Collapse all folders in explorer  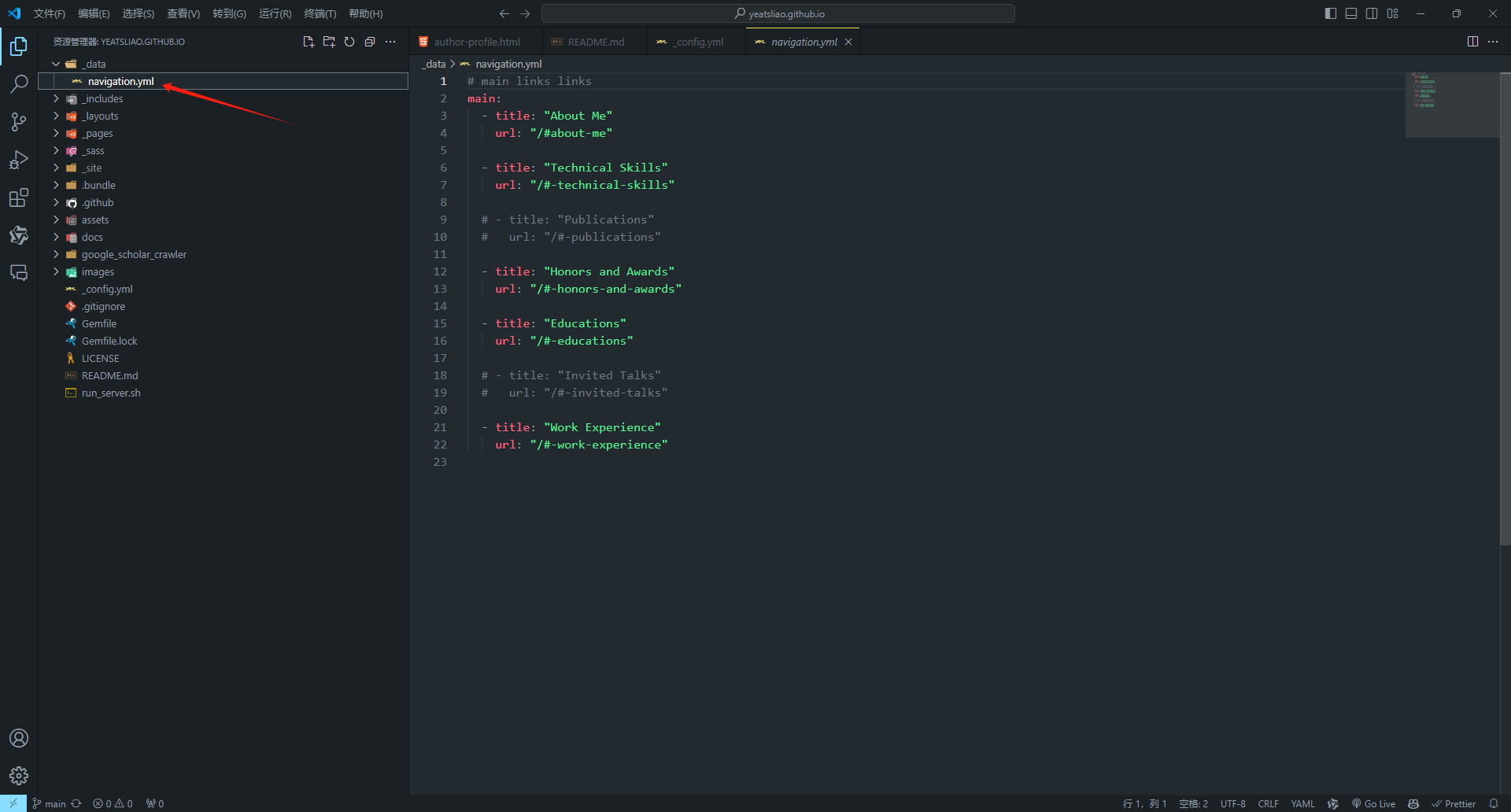pyautogui.click(x=370, y=42)
